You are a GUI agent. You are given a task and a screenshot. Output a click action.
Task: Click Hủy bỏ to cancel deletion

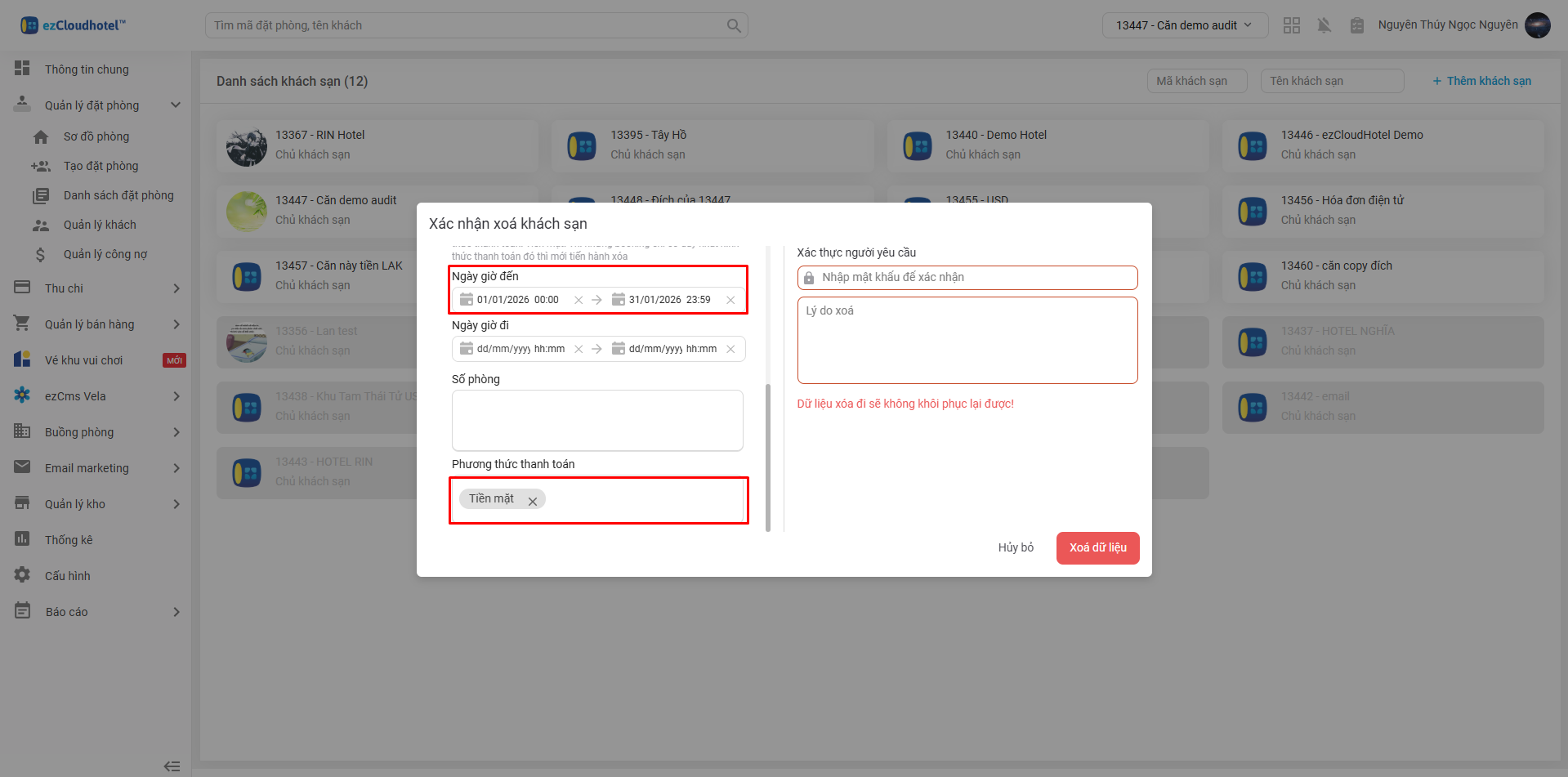tap(1016, 547)
